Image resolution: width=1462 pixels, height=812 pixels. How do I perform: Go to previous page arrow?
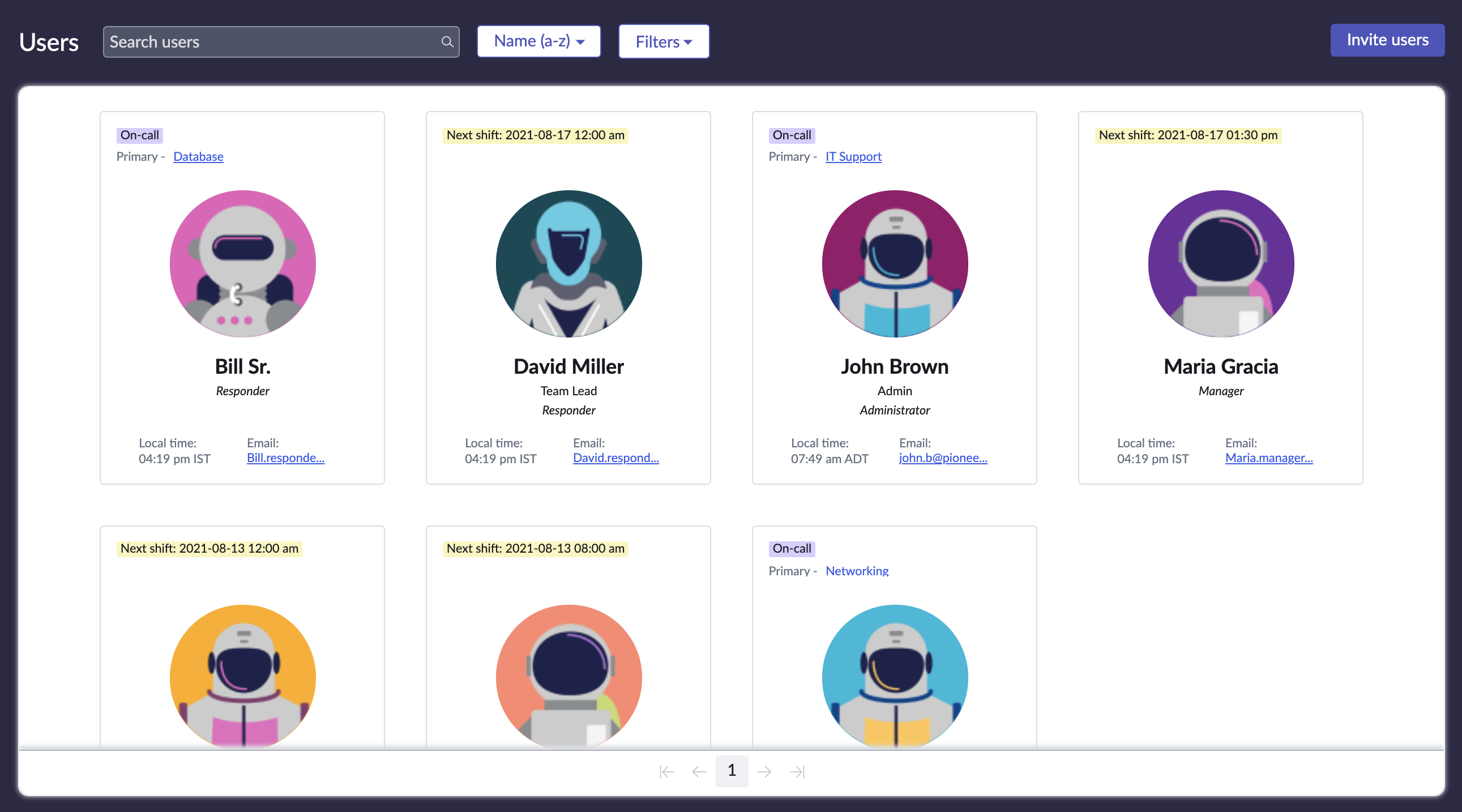coord(699,772)
